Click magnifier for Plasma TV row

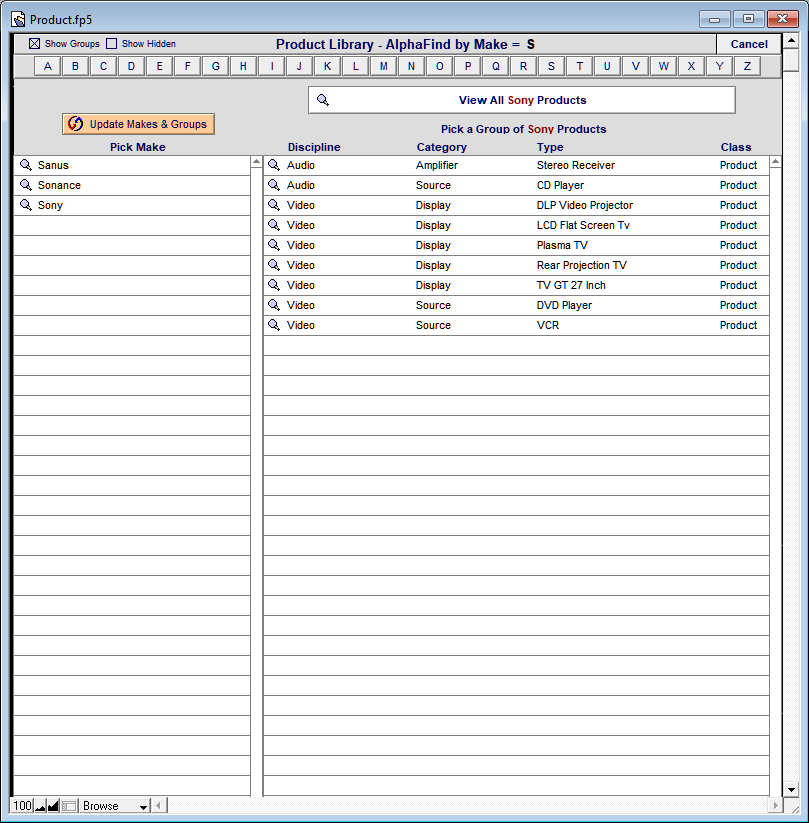[274, 245]
